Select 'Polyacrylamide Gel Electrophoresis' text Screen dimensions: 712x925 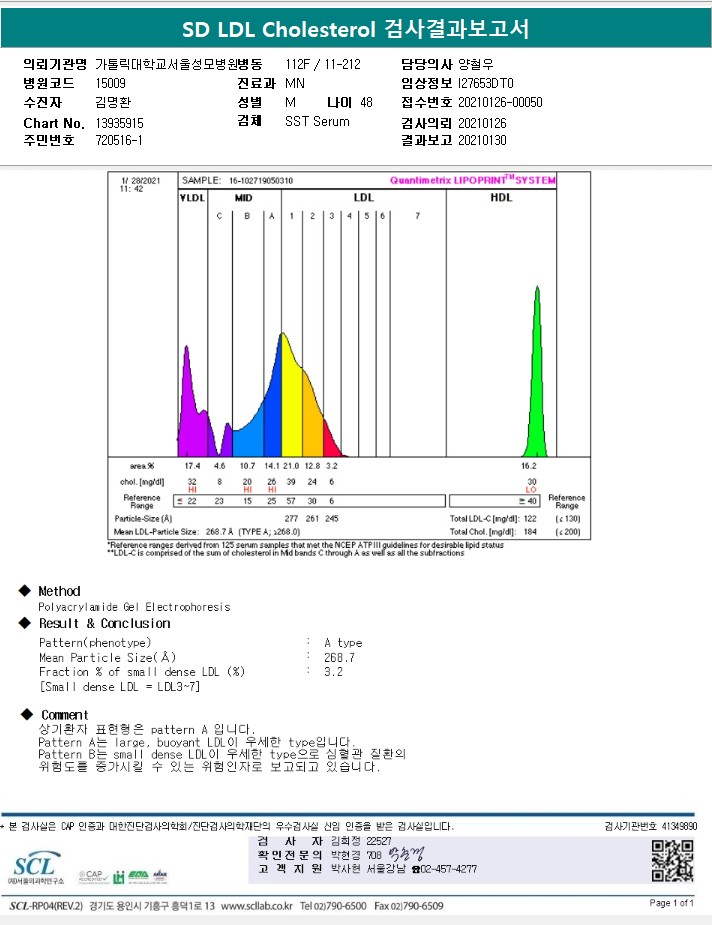(134, 607)
